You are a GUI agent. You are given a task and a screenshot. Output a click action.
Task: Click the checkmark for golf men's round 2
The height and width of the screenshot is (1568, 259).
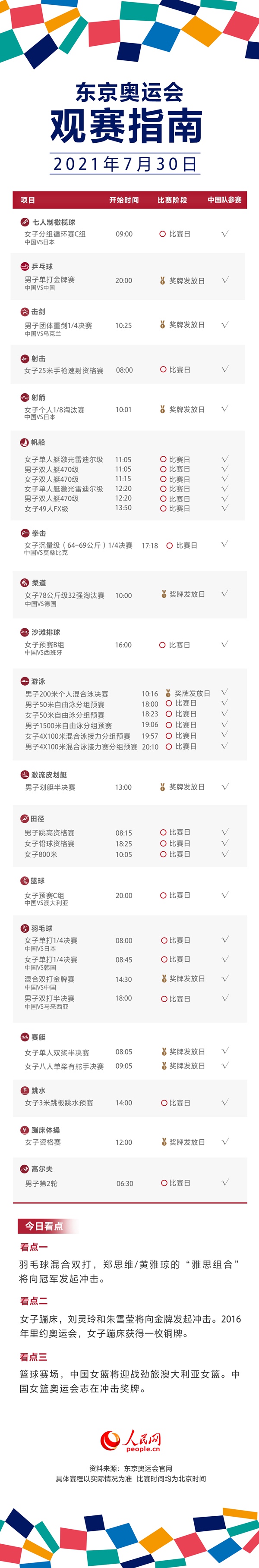tap(225, 1182)
